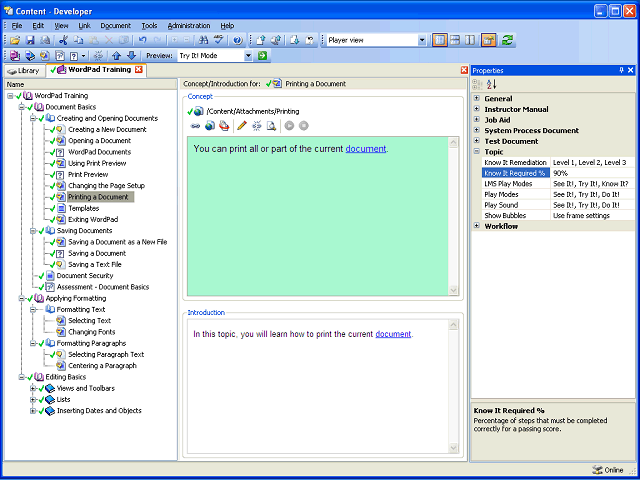Expand the General properties group
This screenshot has width=640, height=480.
[476, 98]
